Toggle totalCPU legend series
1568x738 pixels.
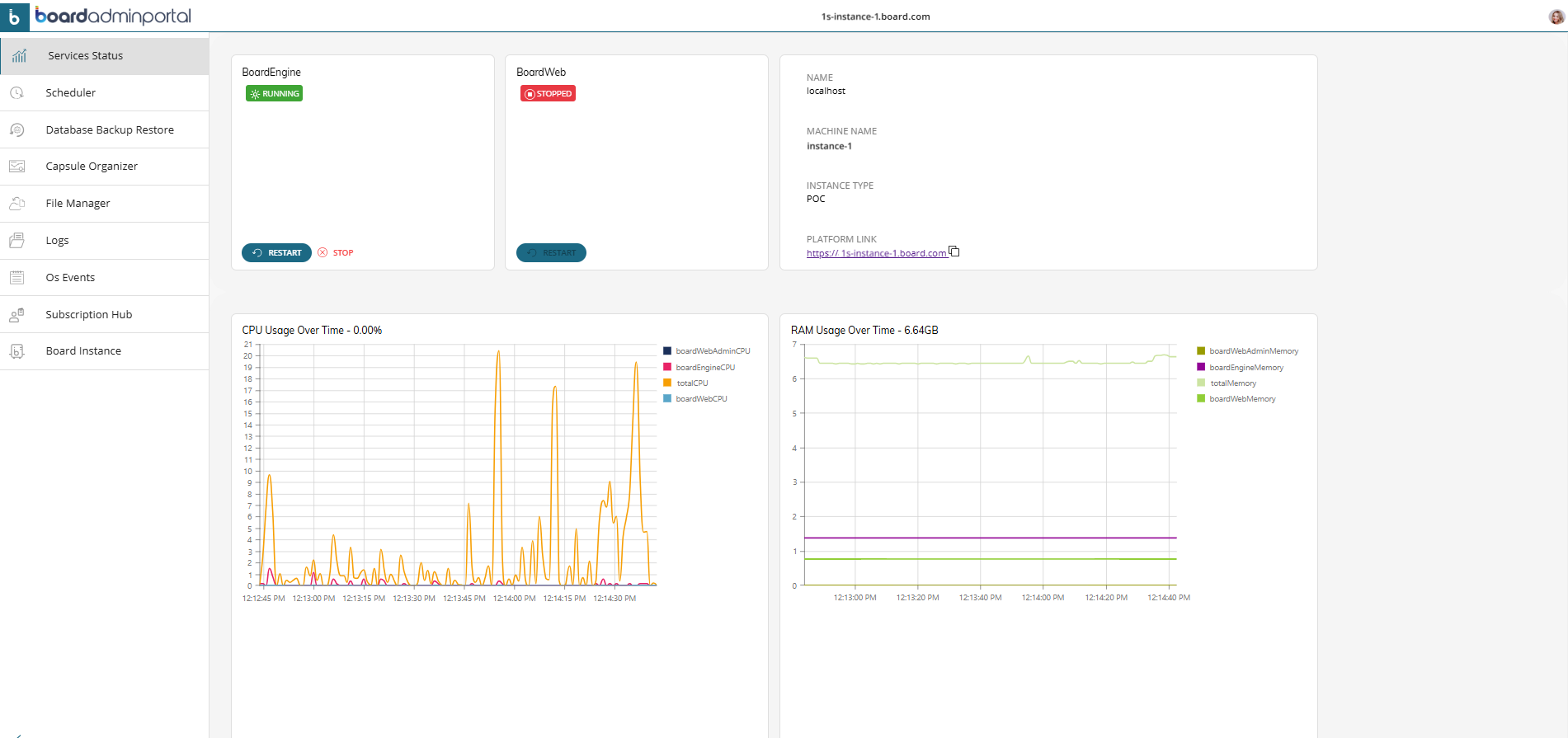[686, 383]
